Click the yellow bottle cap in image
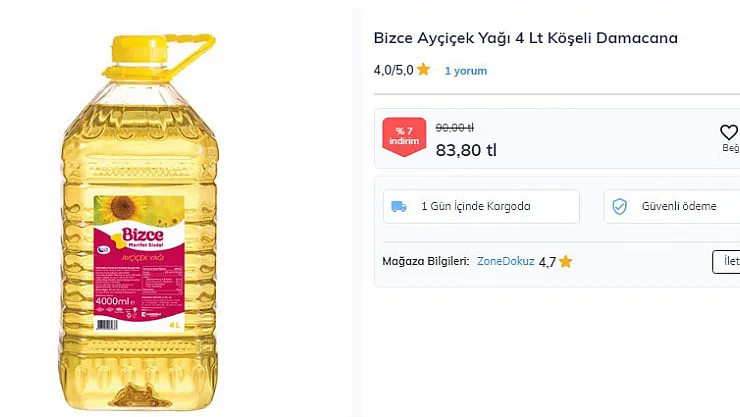 [139, 50]
